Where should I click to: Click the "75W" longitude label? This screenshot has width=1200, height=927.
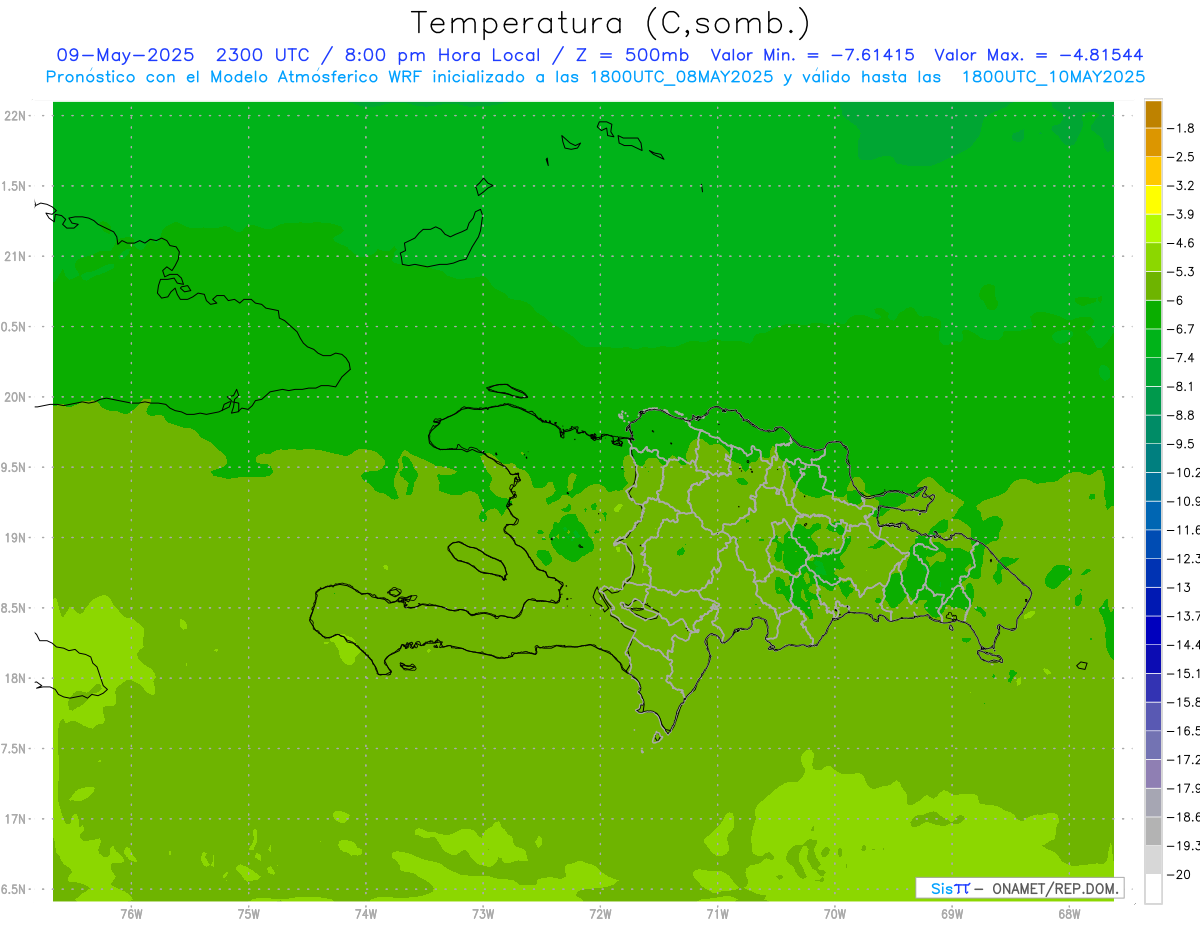249,913
